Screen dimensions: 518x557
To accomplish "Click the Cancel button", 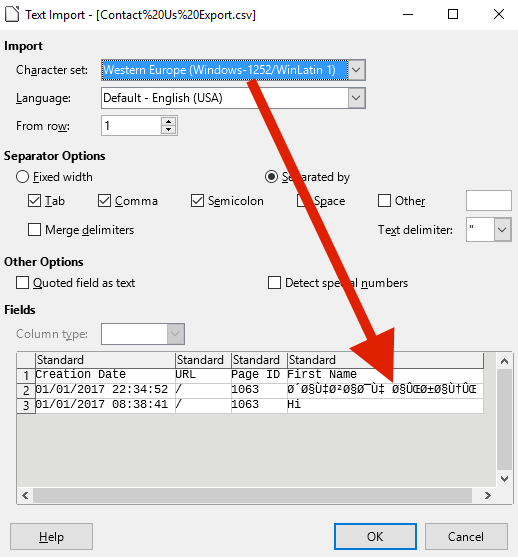I will (466, 537).
